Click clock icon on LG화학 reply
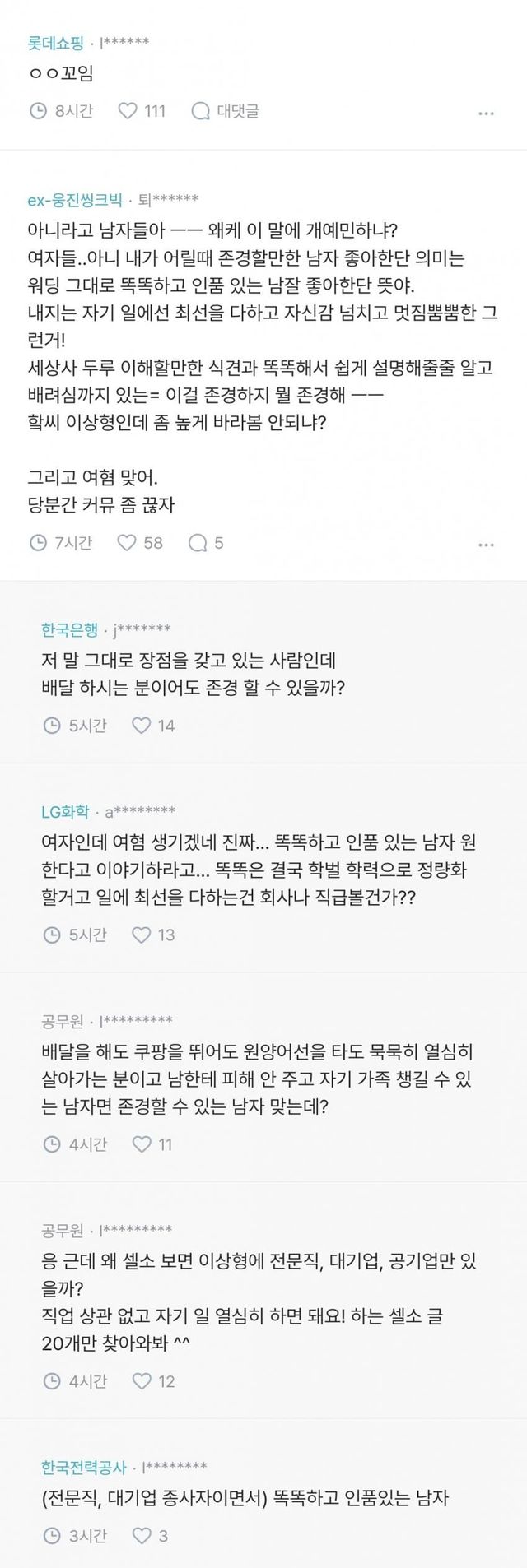 [51, 935]
